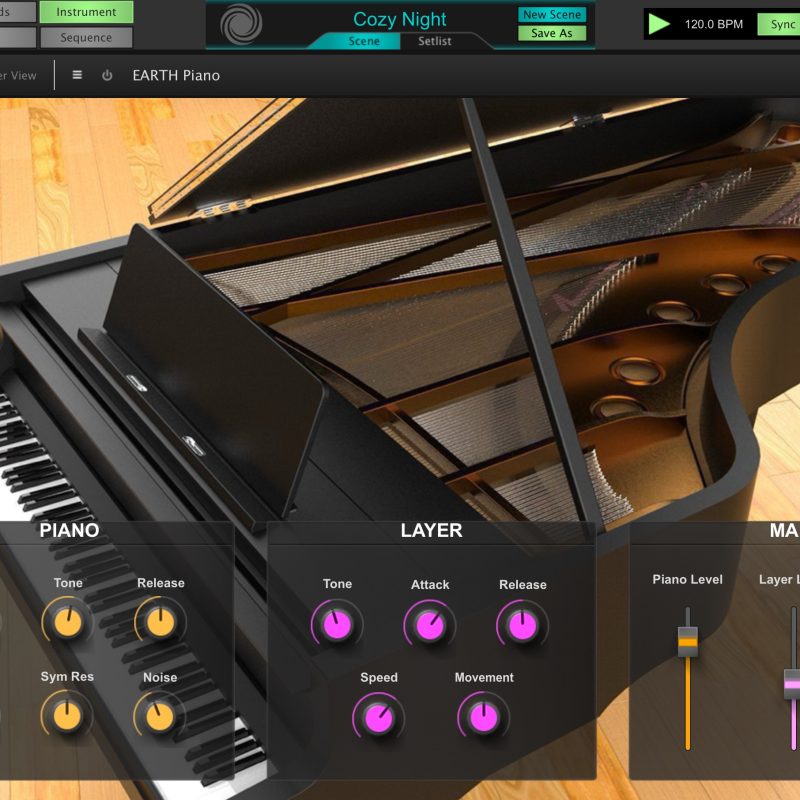
Task: Click the Layer Movement knob
Action: [x=484, y=718]
